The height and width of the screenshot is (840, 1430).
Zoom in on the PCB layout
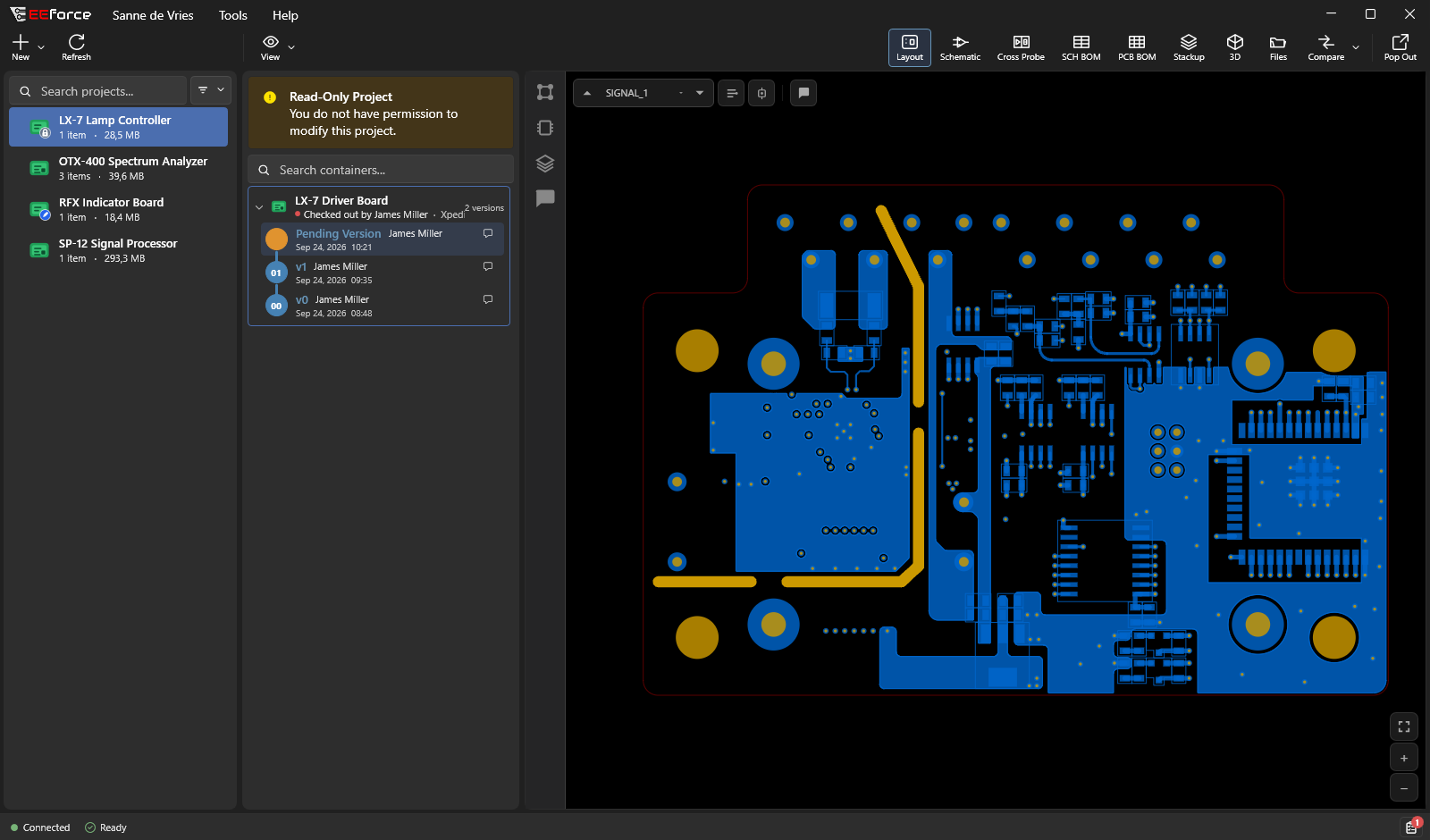pyautogui.click(x=1404, y=758)
